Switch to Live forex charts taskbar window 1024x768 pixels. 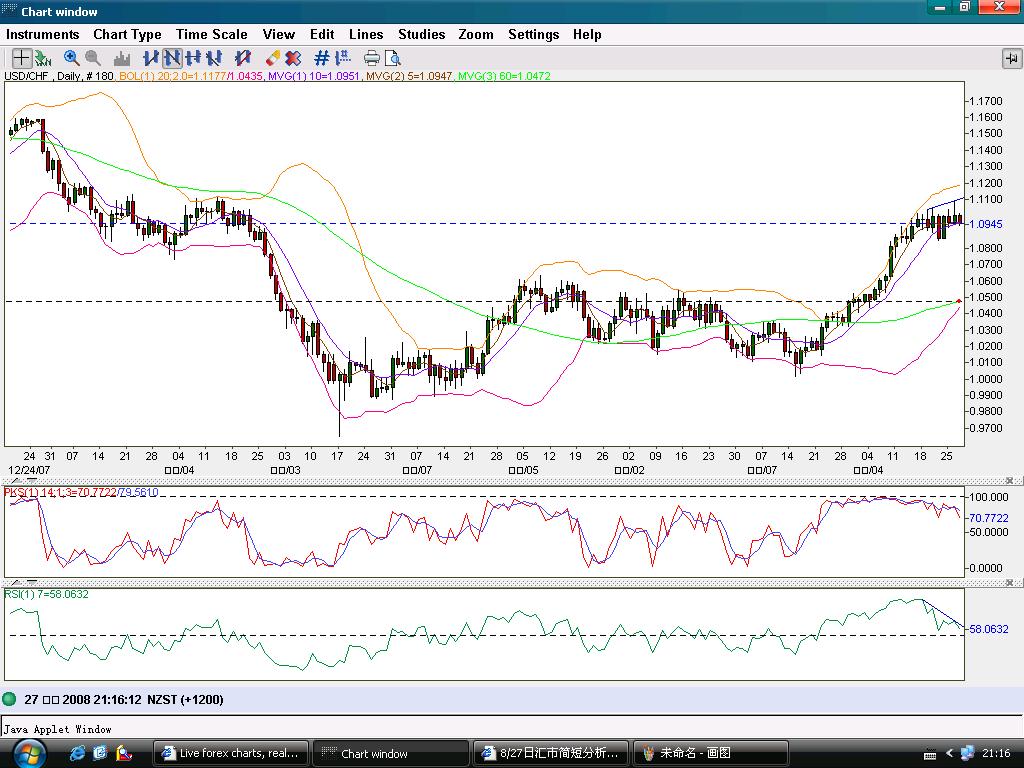(x=230, y=753)
